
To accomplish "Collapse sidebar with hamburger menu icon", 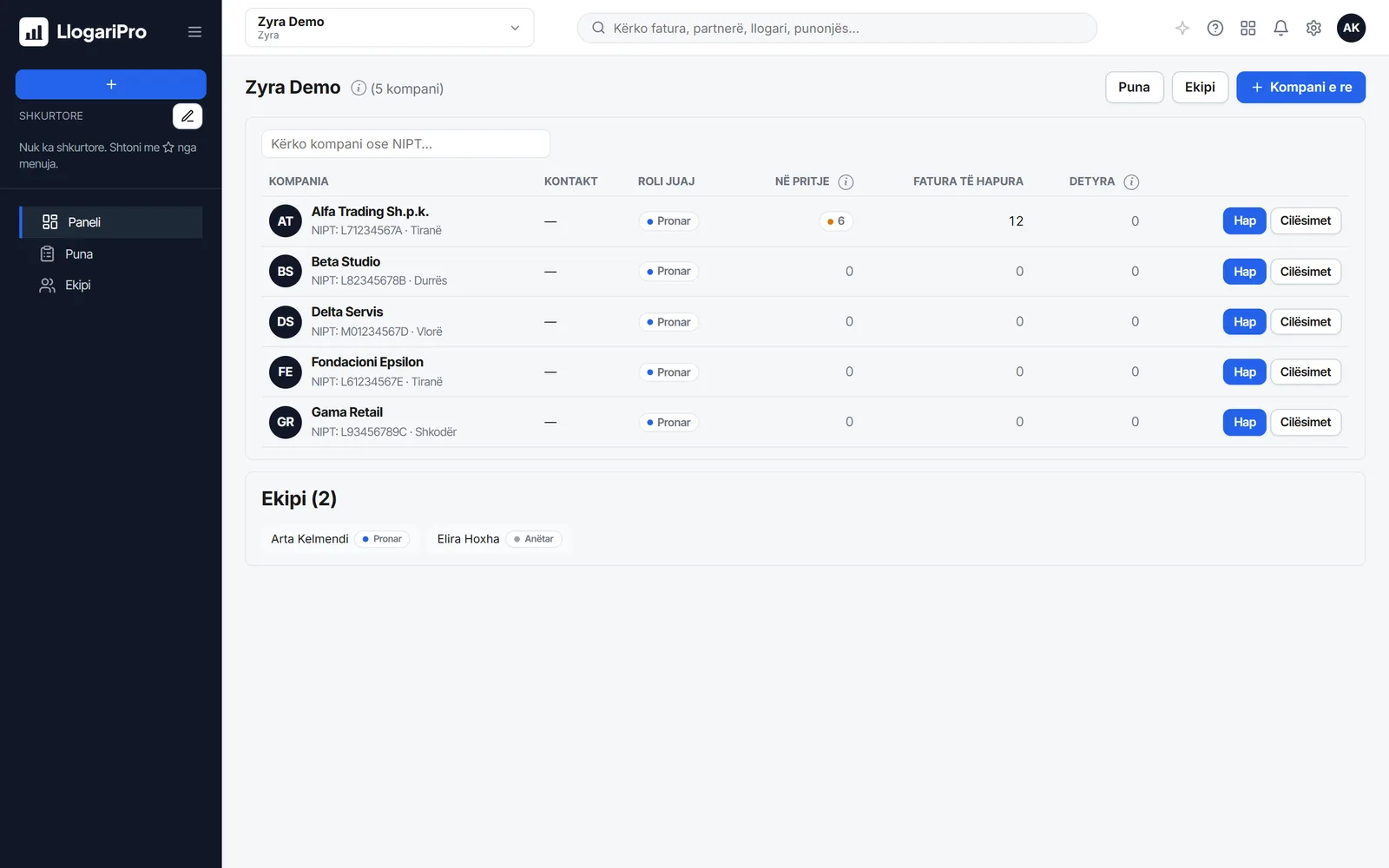I will point(194,32).
